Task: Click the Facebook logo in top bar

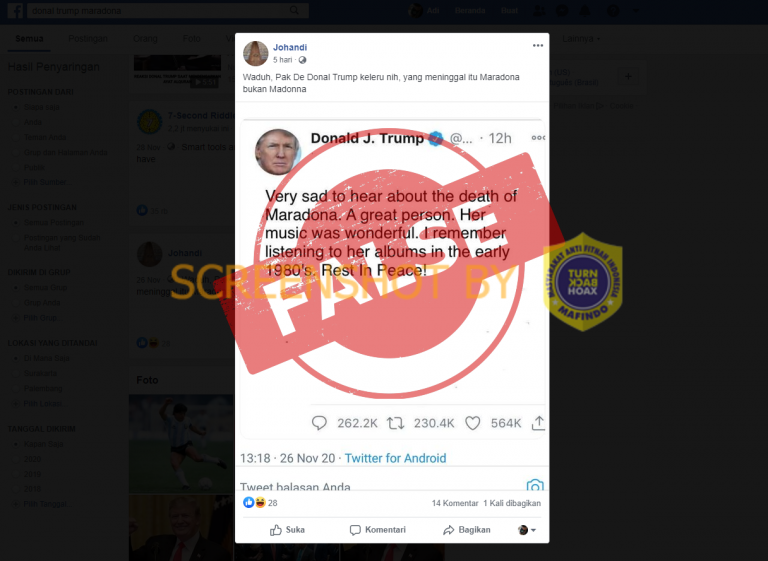Action: pyautogui.click(x=15, y=10)
